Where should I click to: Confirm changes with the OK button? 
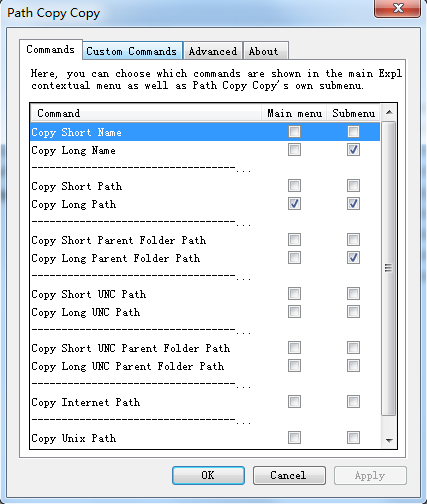[x=208, y=475]
